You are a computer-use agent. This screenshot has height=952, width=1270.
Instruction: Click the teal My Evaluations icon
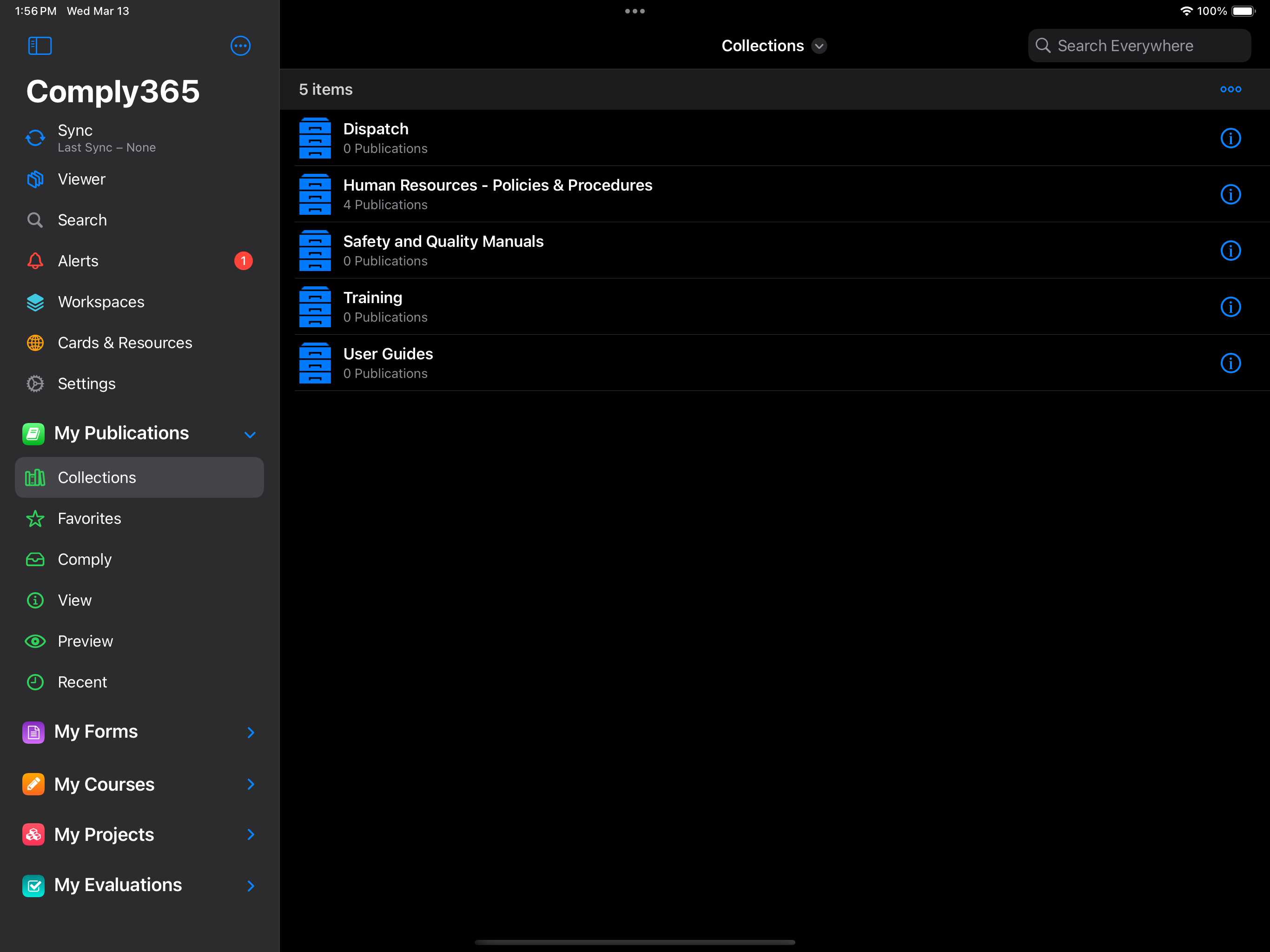coord(33,886)
